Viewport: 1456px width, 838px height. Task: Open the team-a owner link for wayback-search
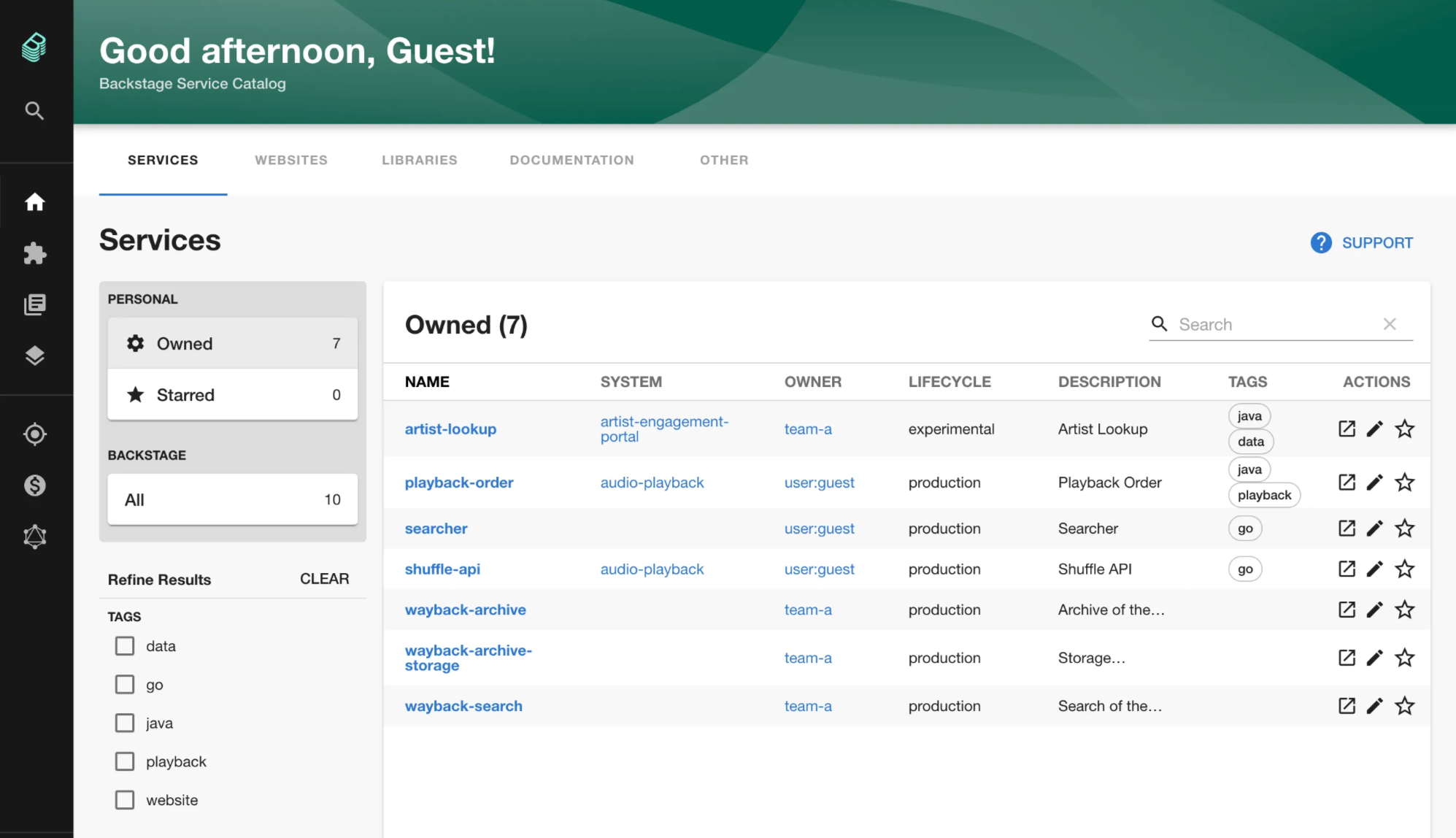pos(808,706)
